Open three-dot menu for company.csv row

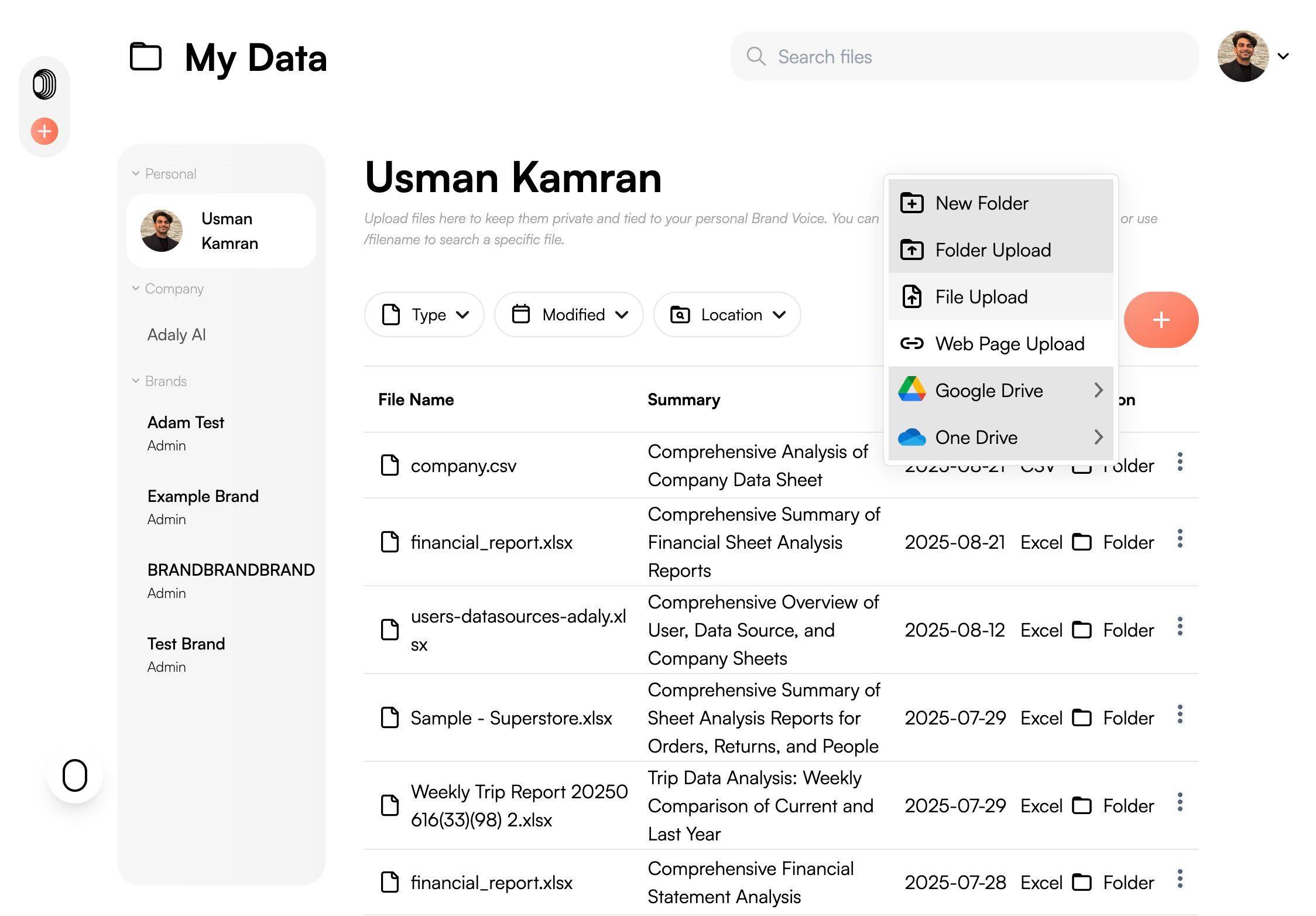[x=1180, y=462]
